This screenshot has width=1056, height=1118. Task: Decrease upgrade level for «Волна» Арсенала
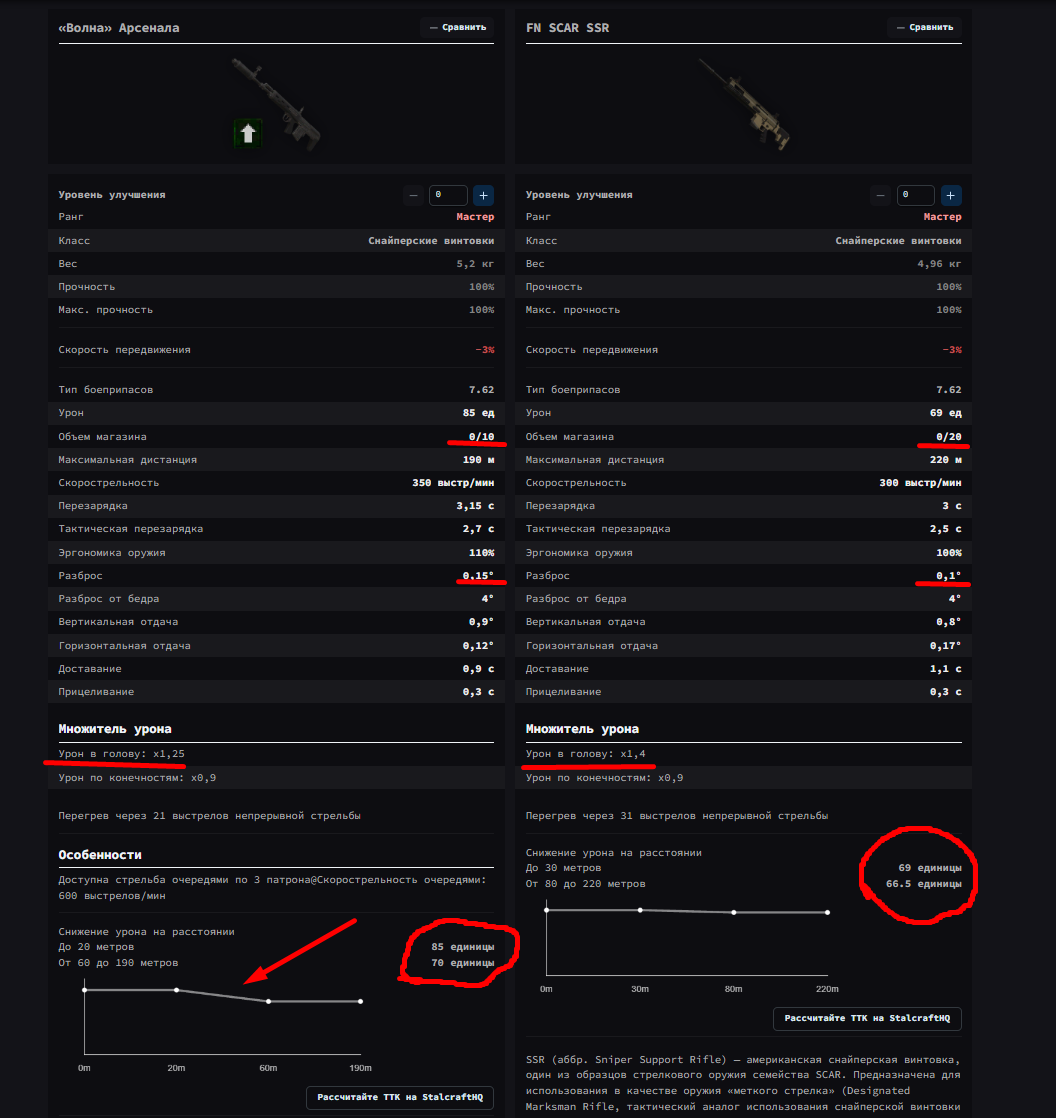(413, 195)
